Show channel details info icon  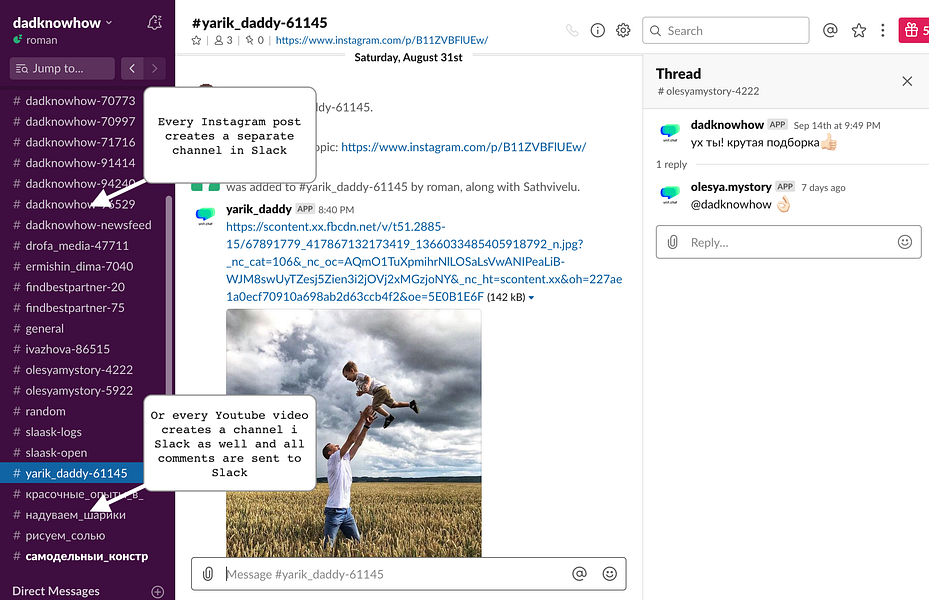(597, 30)
